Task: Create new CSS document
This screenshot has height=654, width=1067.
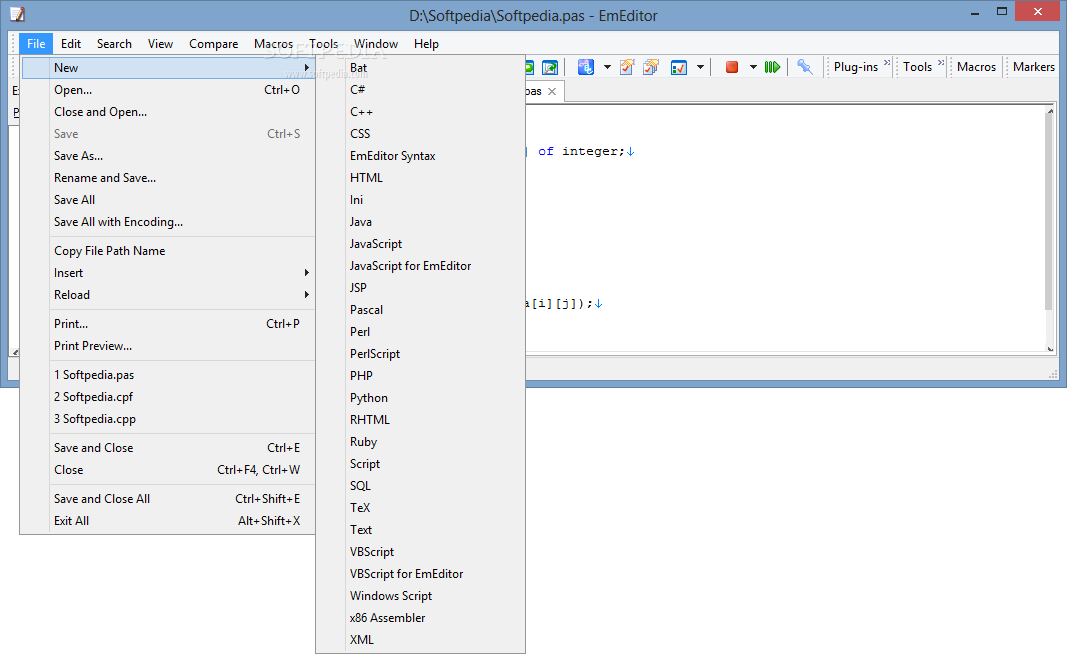Action: point(421,133)
